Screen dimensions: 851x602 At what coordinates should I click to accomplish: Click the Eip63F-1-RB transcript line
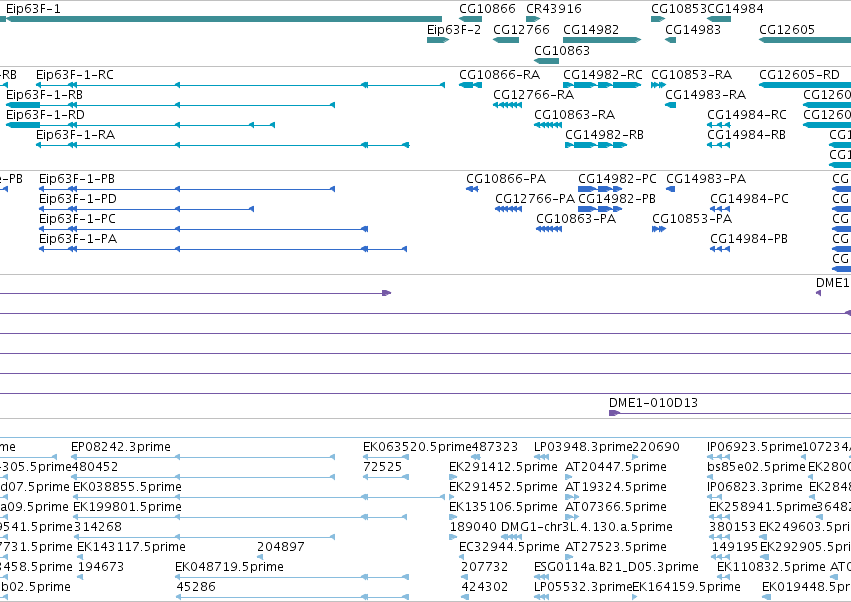click(170, 105)
